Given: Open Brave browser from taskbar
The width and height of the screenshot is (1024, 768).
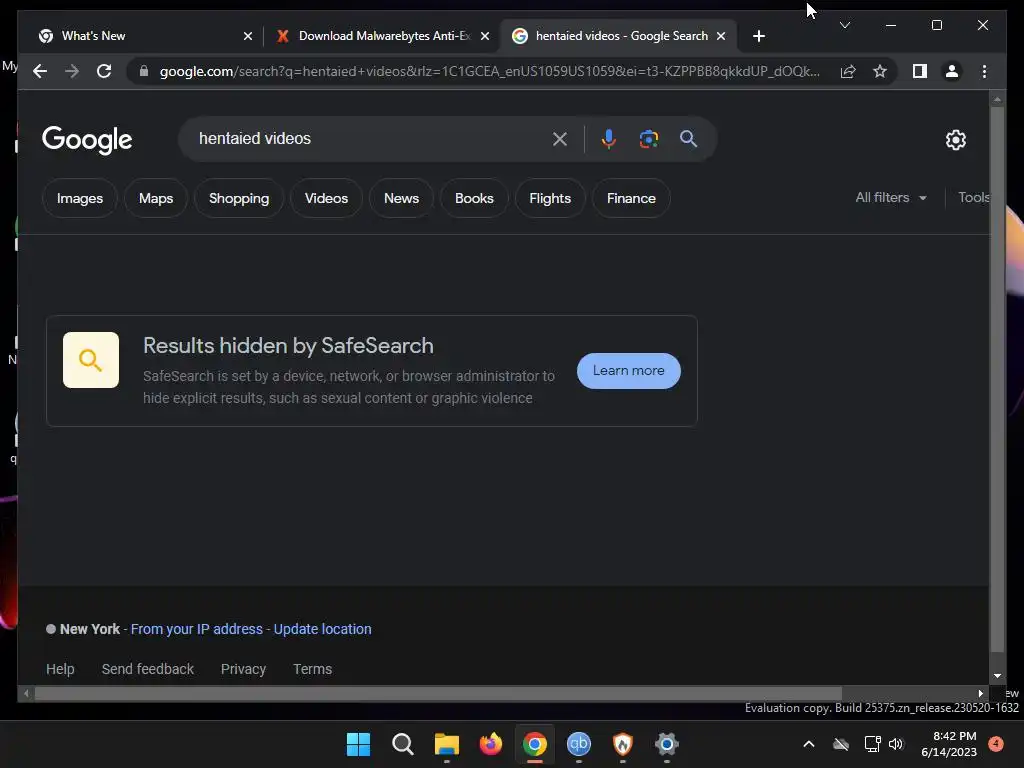Looking at the screenshot, I should point(622,744).
